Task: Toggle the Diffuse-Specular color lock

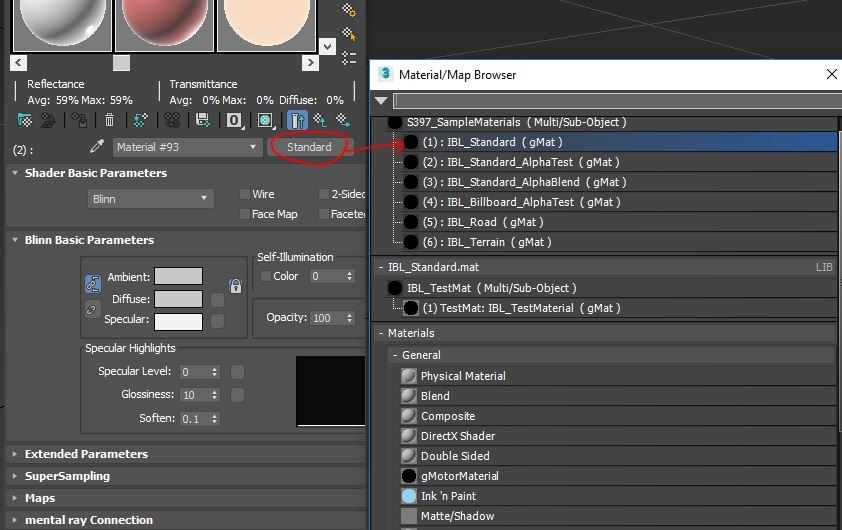Action: (92, 309)
